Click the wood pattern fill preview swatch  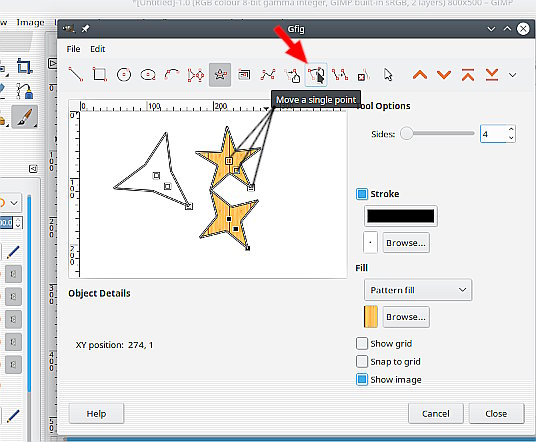point(371,317)
